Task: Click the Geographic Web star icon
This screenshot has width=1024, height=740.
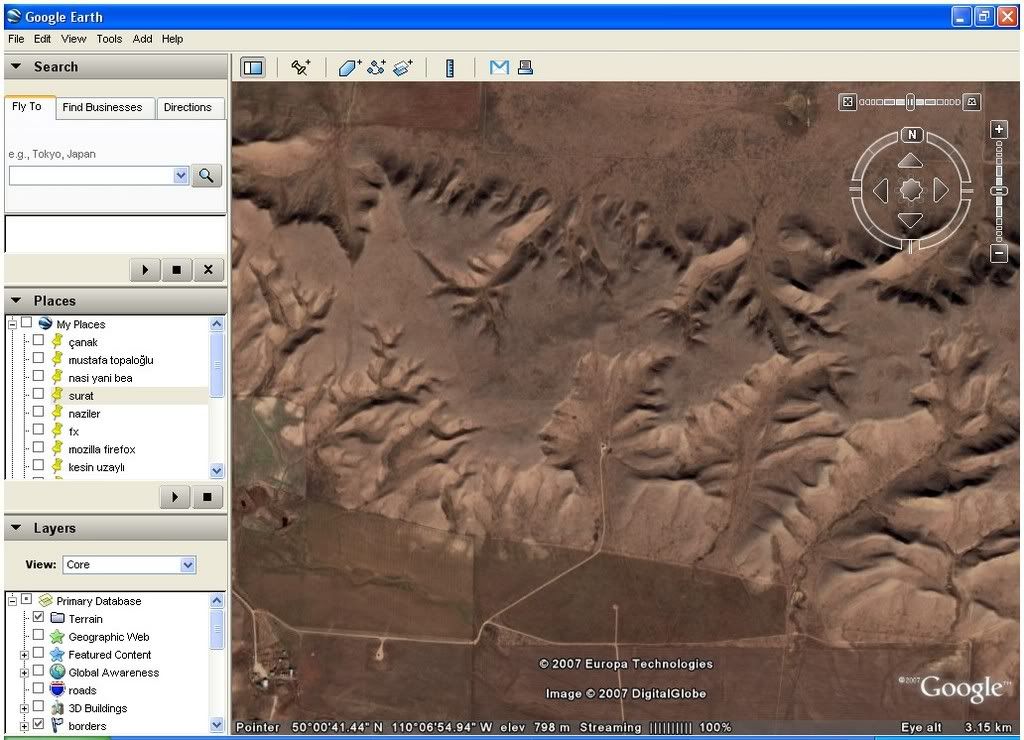Action: click(x=57, y=636)
